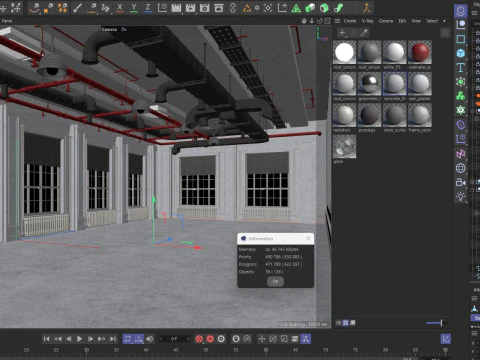Open View menu in material manager
The image size is (480, 360).
(416, 21)
